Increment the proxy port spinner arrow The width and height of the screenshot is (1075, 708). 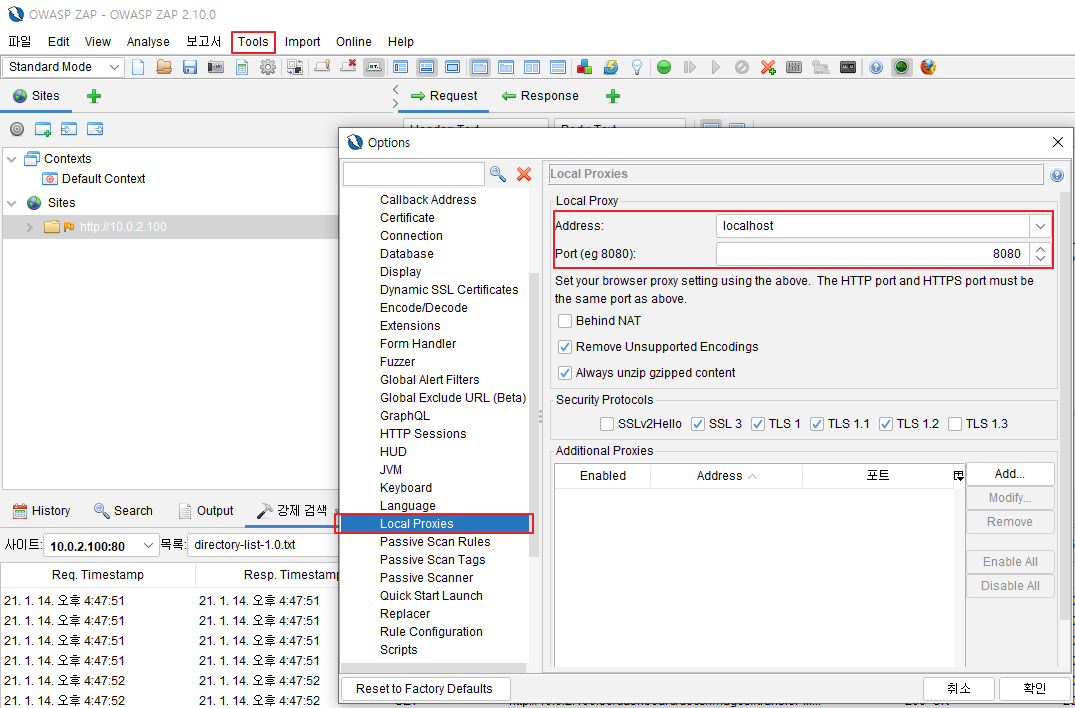1040,249
